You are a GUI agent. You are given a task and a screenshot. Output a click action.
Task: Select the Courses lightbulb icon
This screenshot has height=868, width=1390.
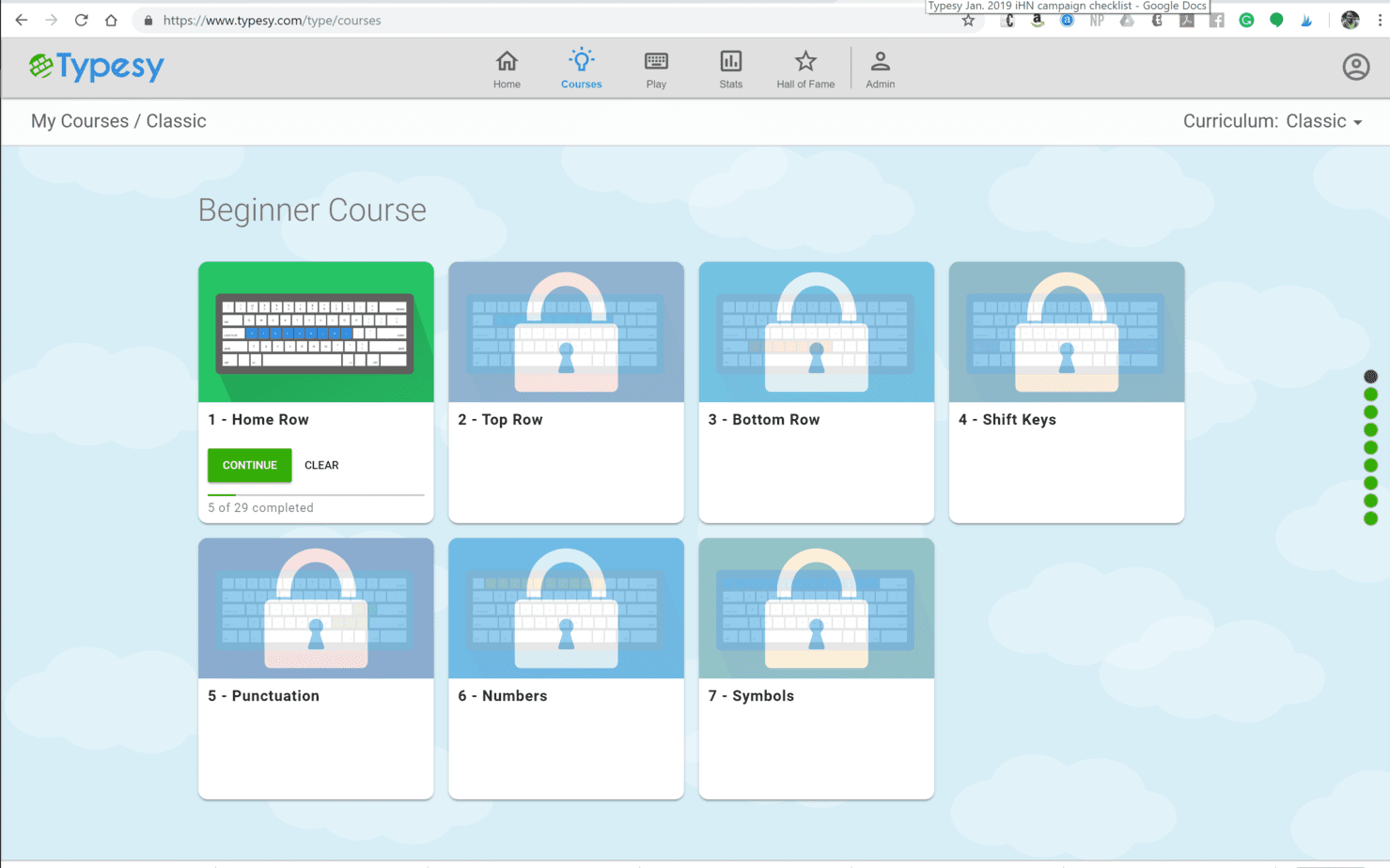[581, 61]
